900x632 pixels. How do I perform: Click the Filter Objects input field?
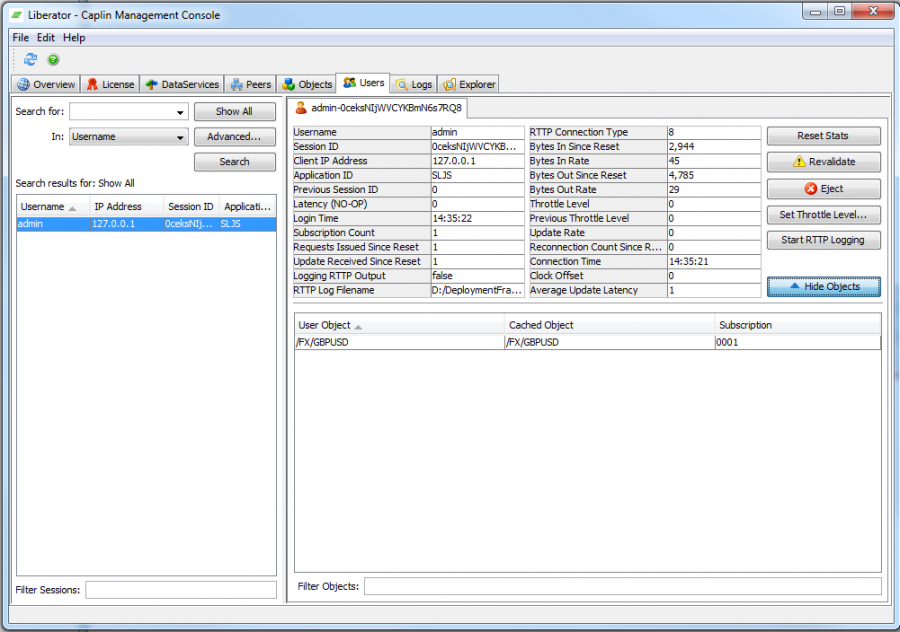[623, 586]
